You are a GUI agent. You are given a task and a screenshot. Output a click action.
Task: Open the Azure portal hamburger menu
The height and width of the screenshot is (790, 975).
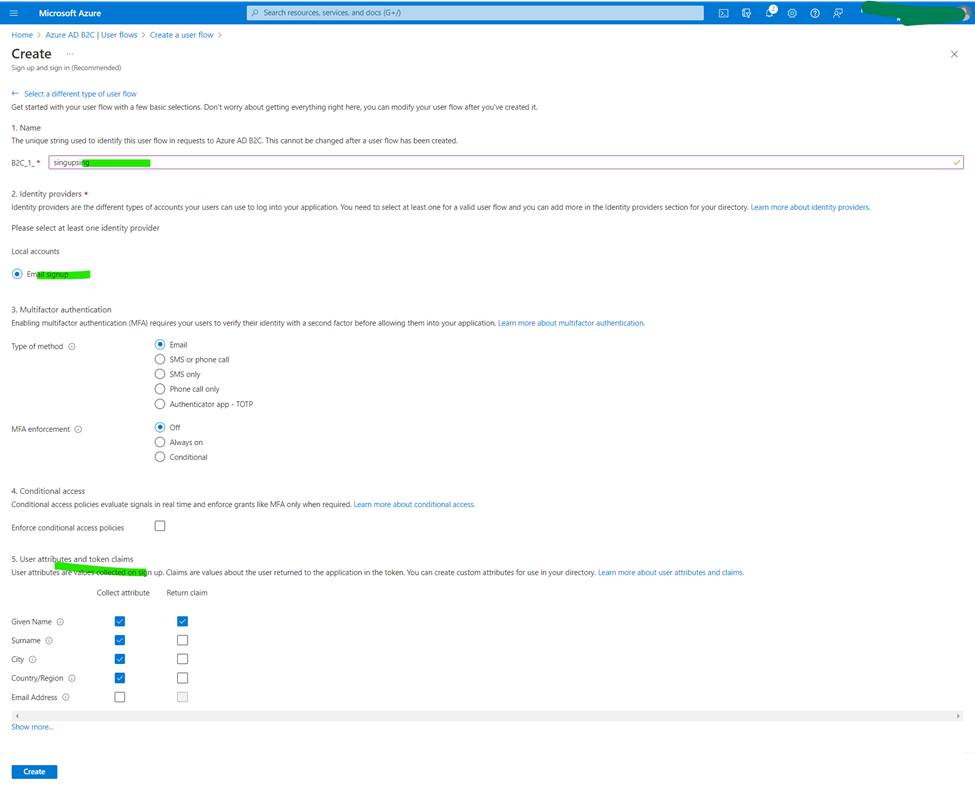(14, 12)
